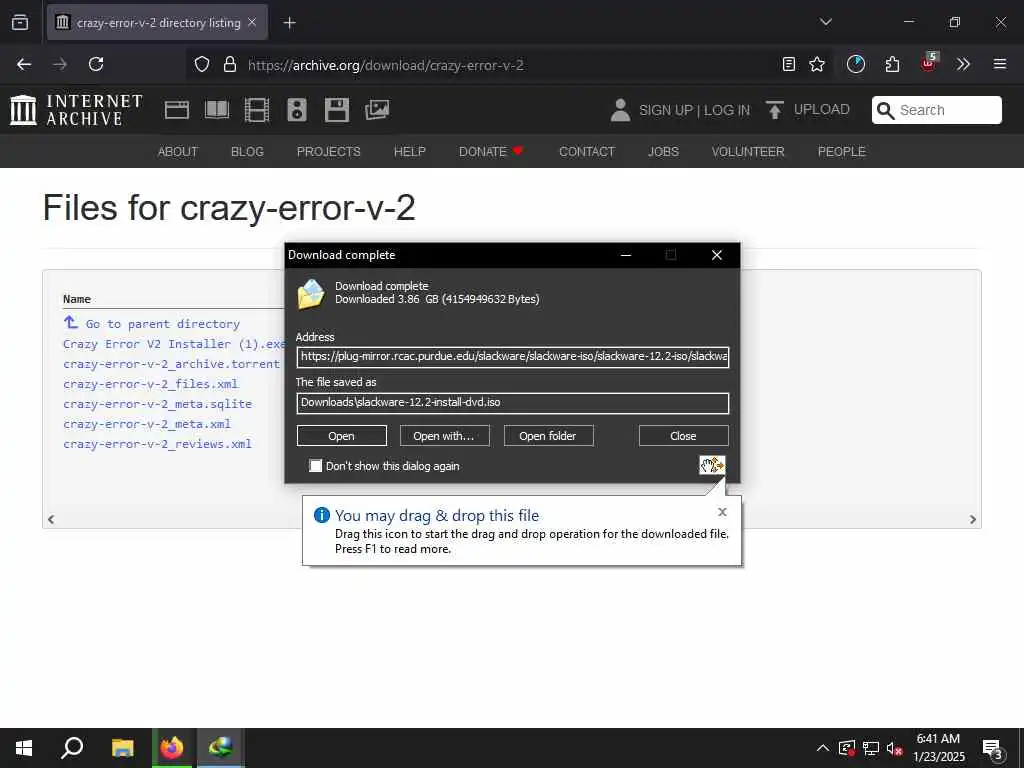Open the CONTACT menu item
The height and width of the screenshot is (768, 1024).
587,152
